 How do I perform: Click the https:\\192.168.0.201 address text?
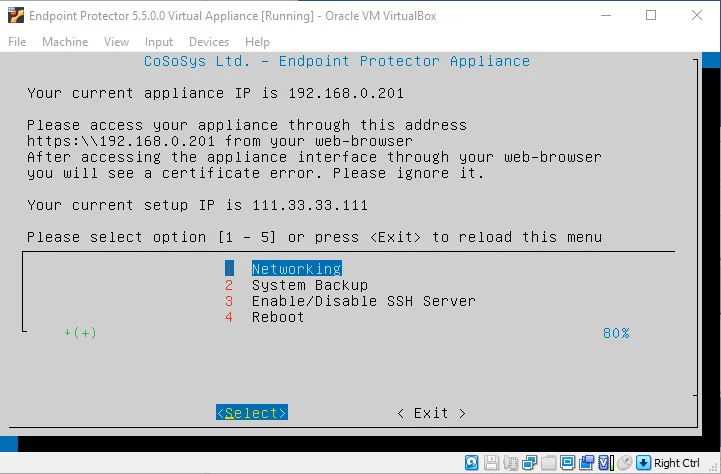(120, 141)
